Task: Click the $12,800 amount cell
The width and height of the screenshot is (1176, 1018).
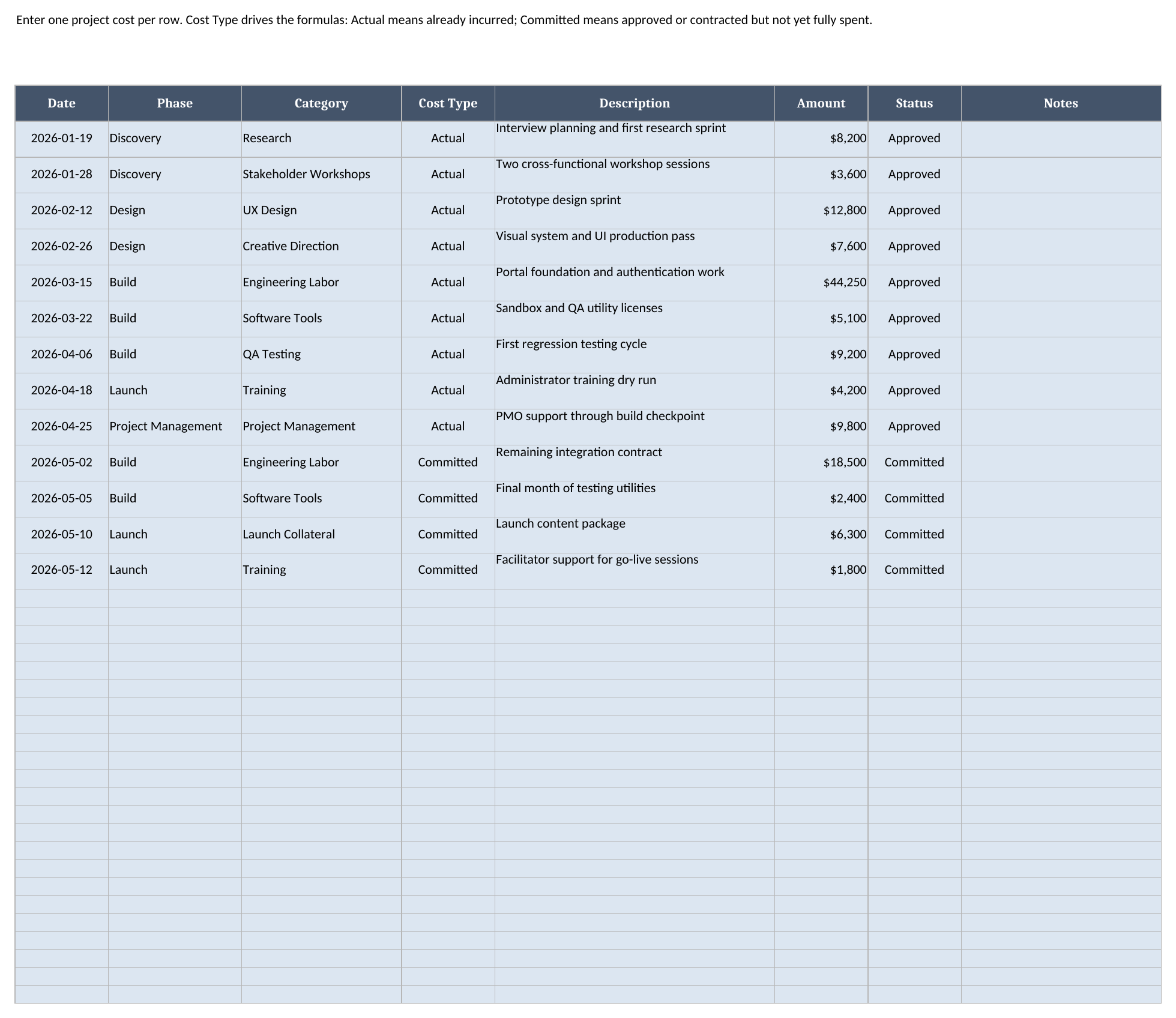Action: (821, 211)
